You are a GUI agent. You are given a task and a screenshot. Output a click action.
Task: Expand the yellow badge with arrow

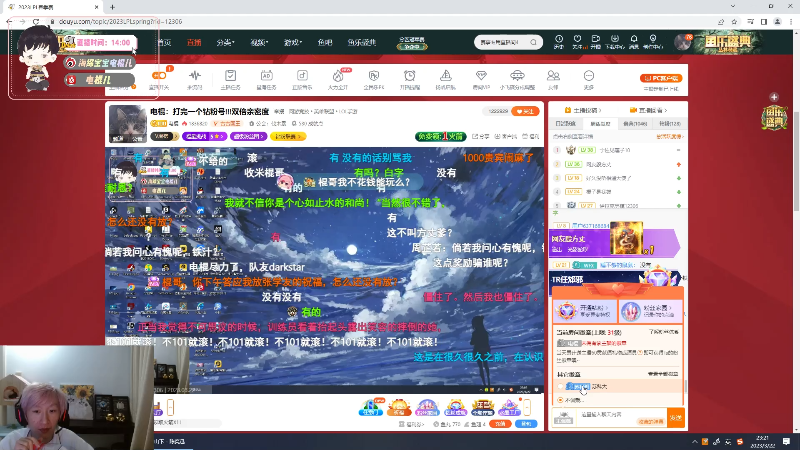288,137
